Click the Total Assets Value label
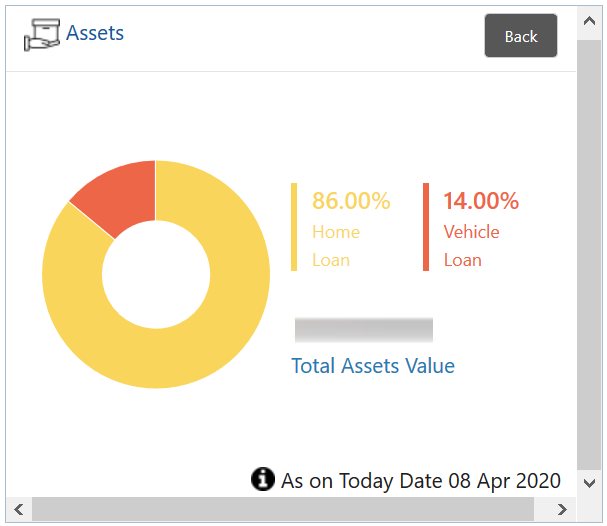The image size is (607, 526). pyautogui.click(x=372, y=366)
